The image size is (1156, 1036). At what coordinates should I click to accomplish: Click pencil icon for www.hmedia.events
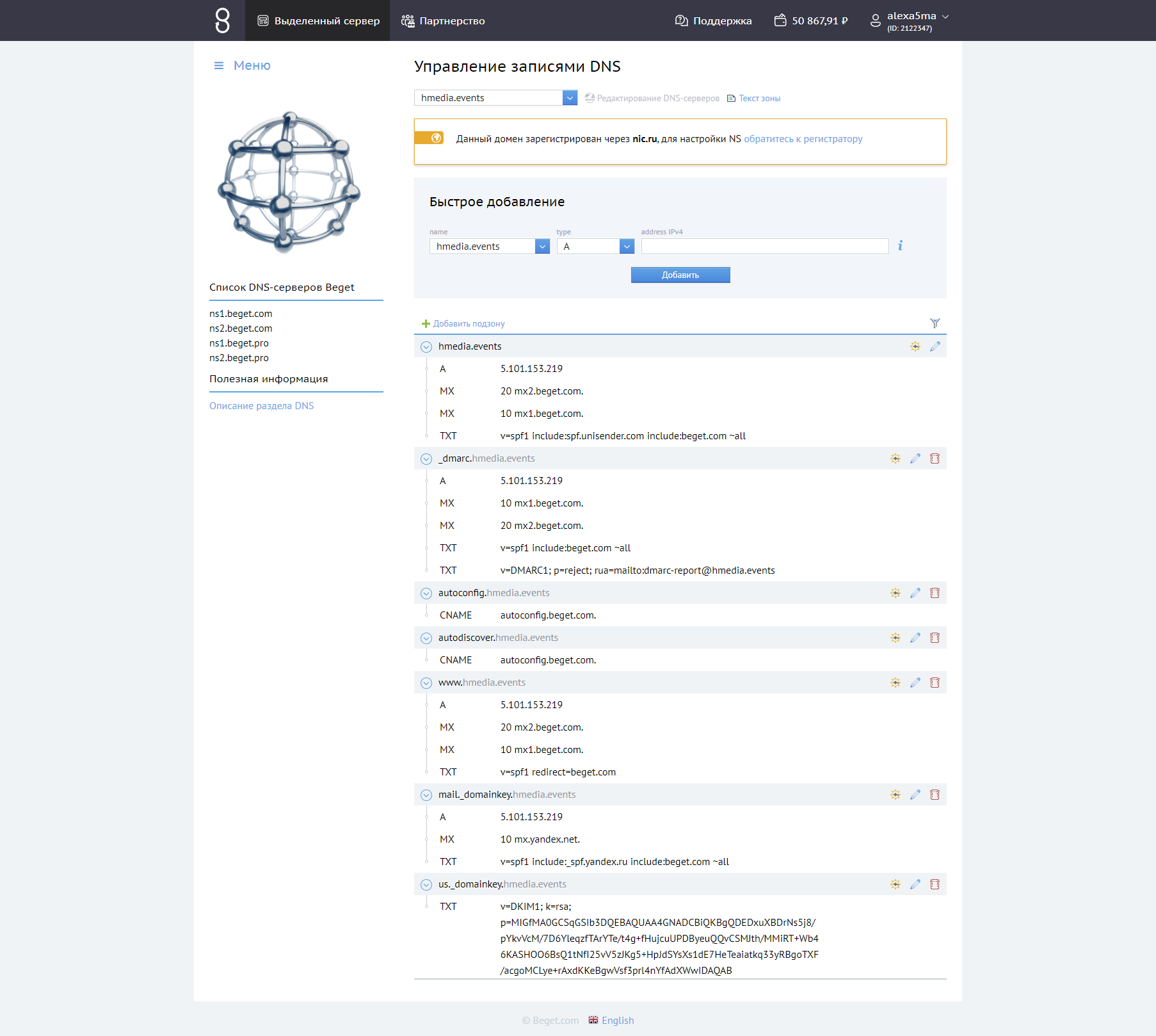(x=915, y=683)
